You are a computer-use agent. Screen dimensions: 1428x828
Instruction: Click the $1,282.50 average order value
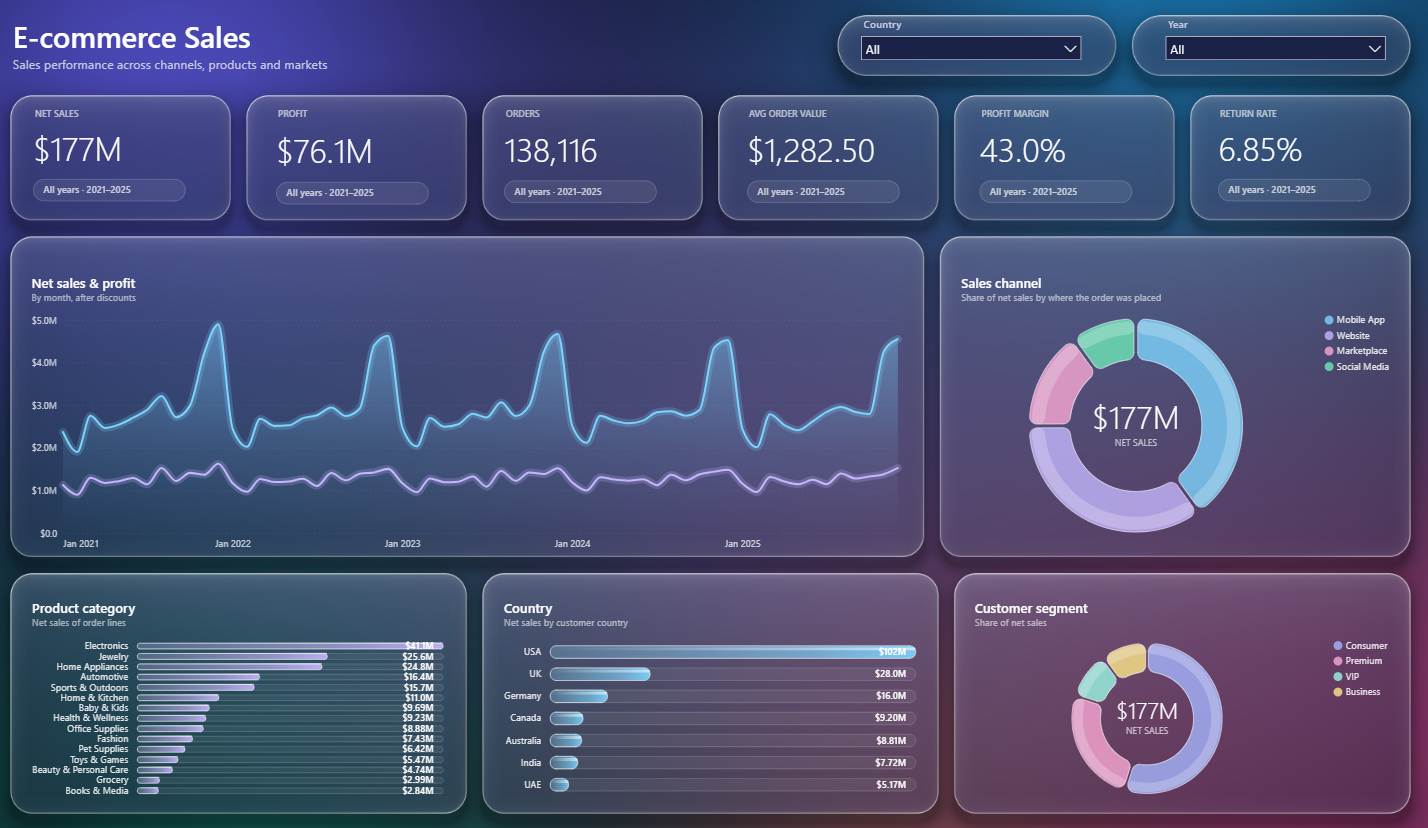tap(811, 151)
